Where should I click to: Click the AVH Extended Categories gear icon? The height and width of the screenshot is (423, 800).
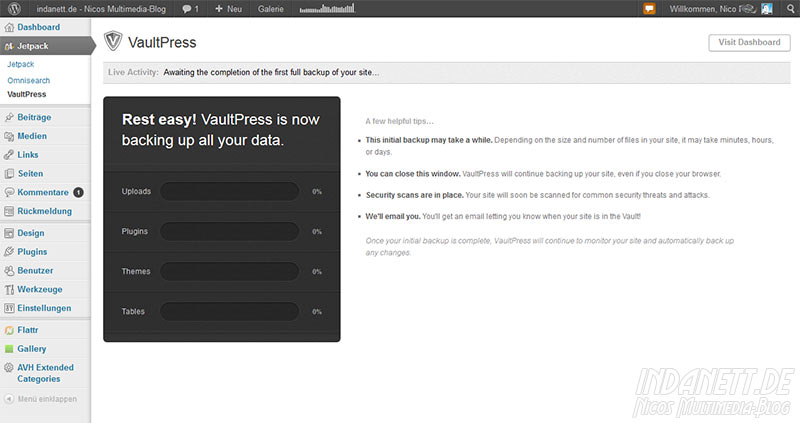9,367
